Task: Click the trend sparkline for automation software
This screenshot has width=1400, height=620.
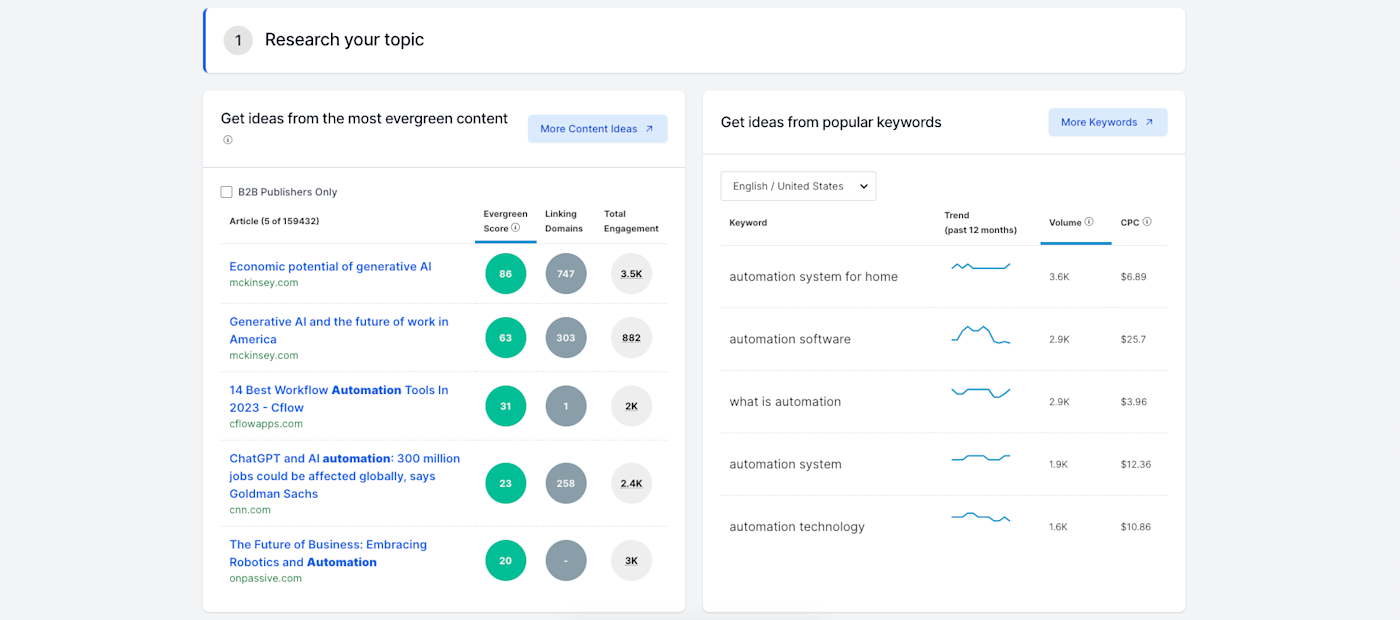Action: pos(980,336)
